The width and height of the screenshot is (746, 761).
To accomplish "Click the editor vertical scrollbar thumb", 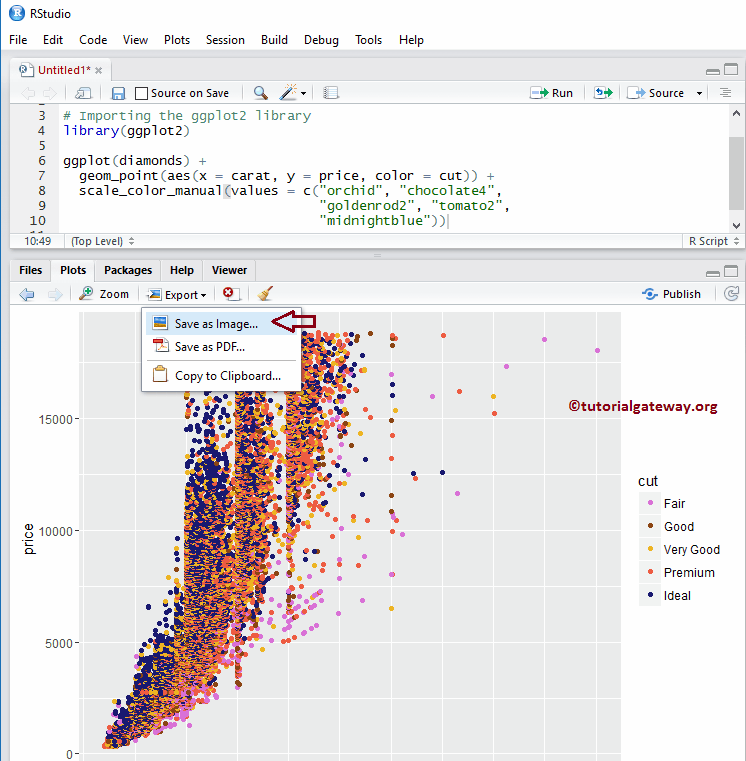I will click(736, 173).
